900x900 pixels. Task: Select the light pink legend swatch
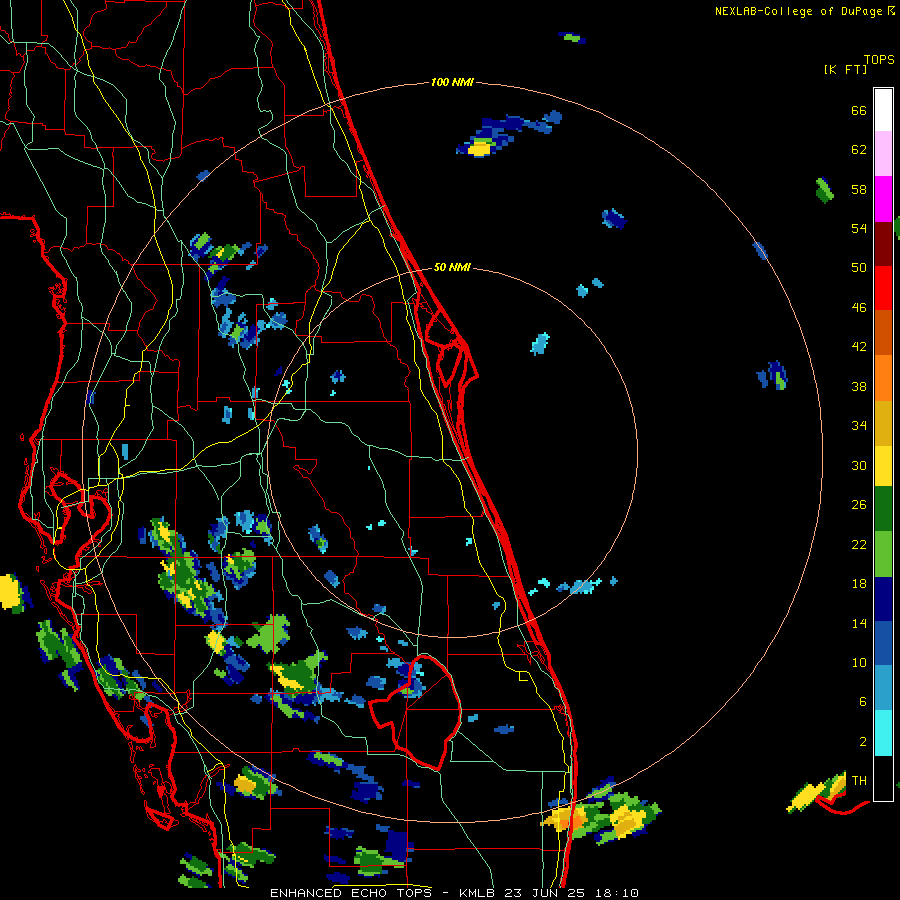(883, 153)
